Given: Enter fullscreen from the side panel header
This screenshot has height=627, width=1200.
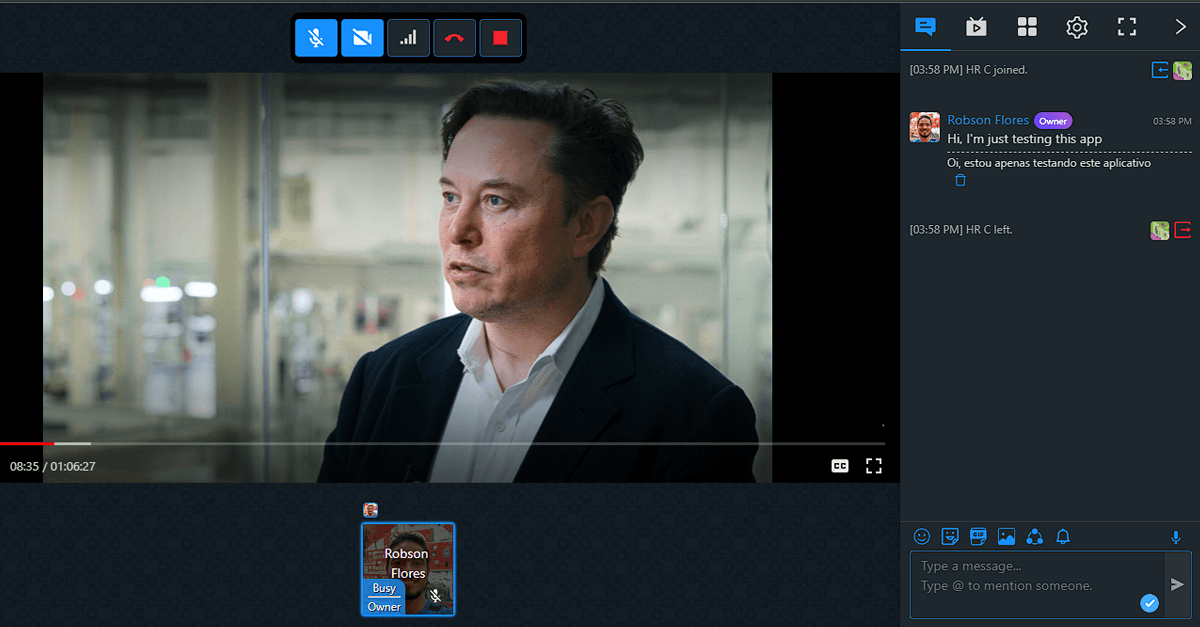Looking at the screenshot, I should point(1127,27).
